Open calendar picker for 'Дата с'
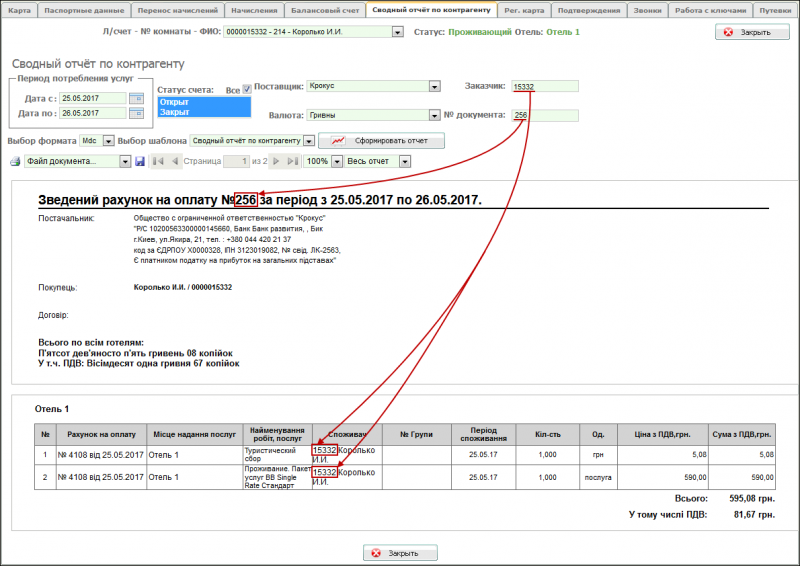Image resolution: width=800 pixels, height=566 pixels. 136,98
